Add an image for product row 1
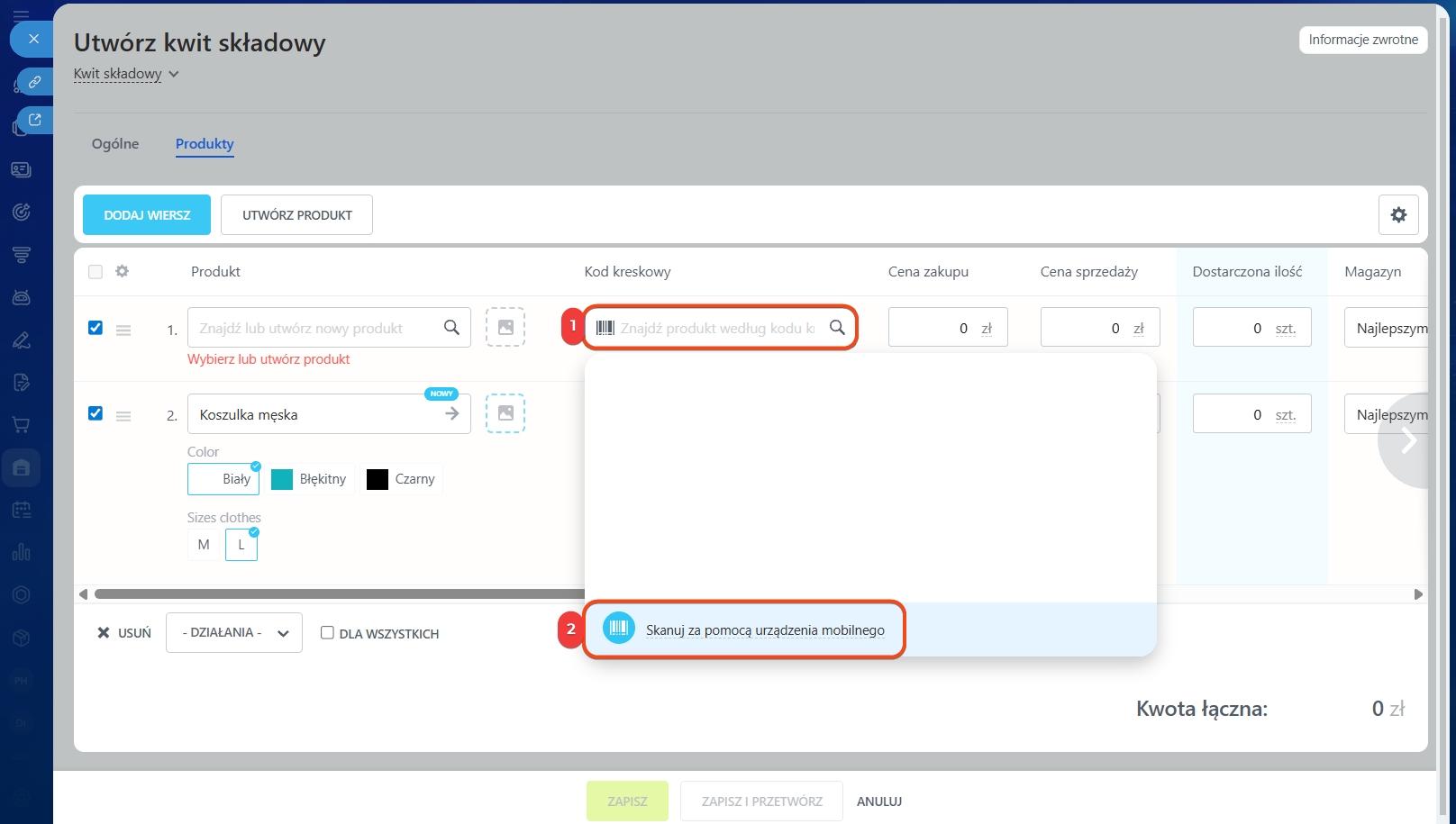 coord(505,327)
